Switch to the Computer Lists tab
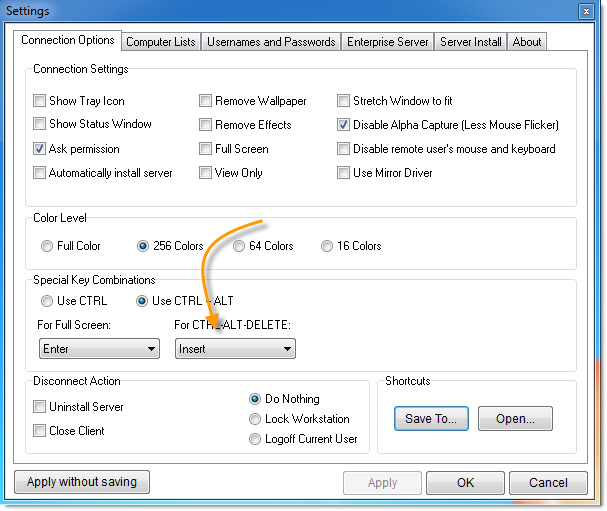 click(161, 41)
